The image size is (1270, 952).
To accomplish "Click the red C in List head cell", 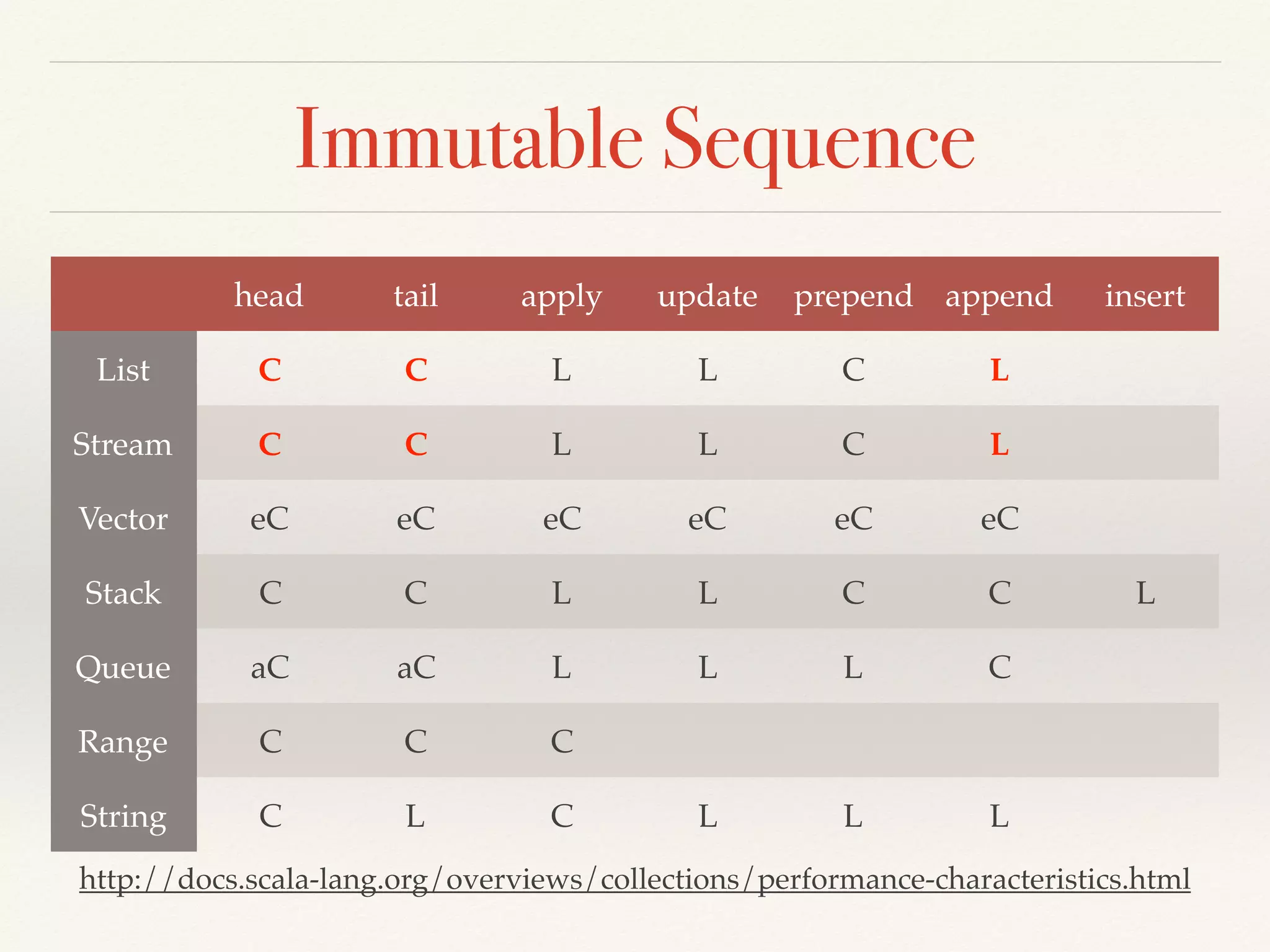I will point(270,370).
